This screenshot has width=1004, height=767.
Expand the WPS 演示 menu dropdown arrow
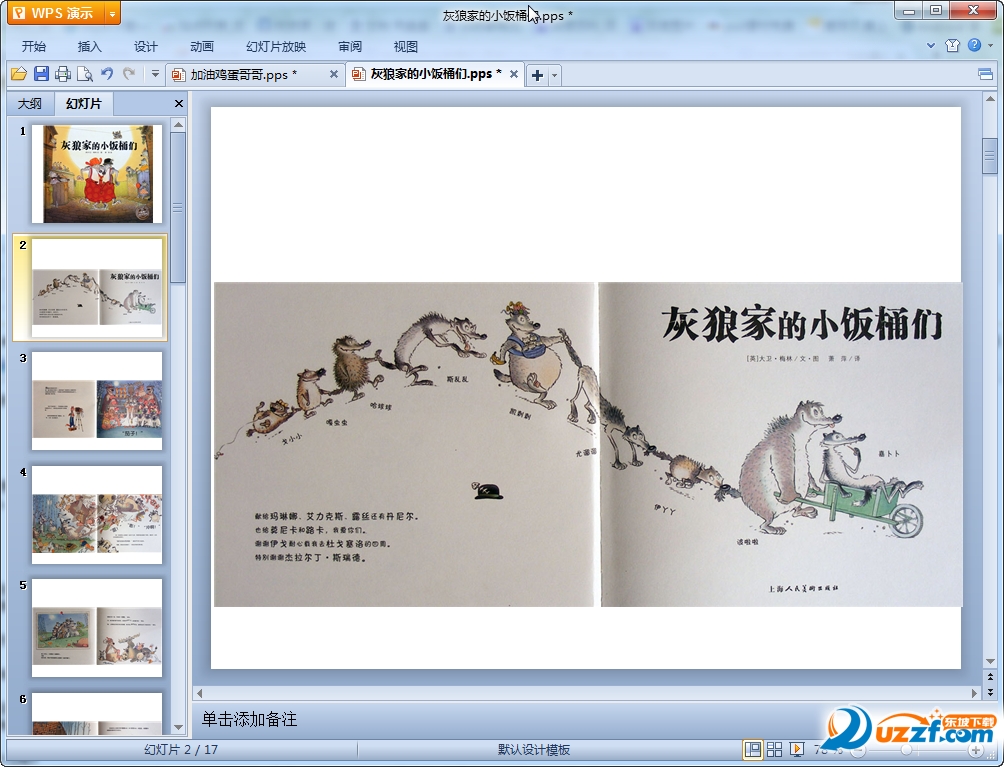[112, 13]
